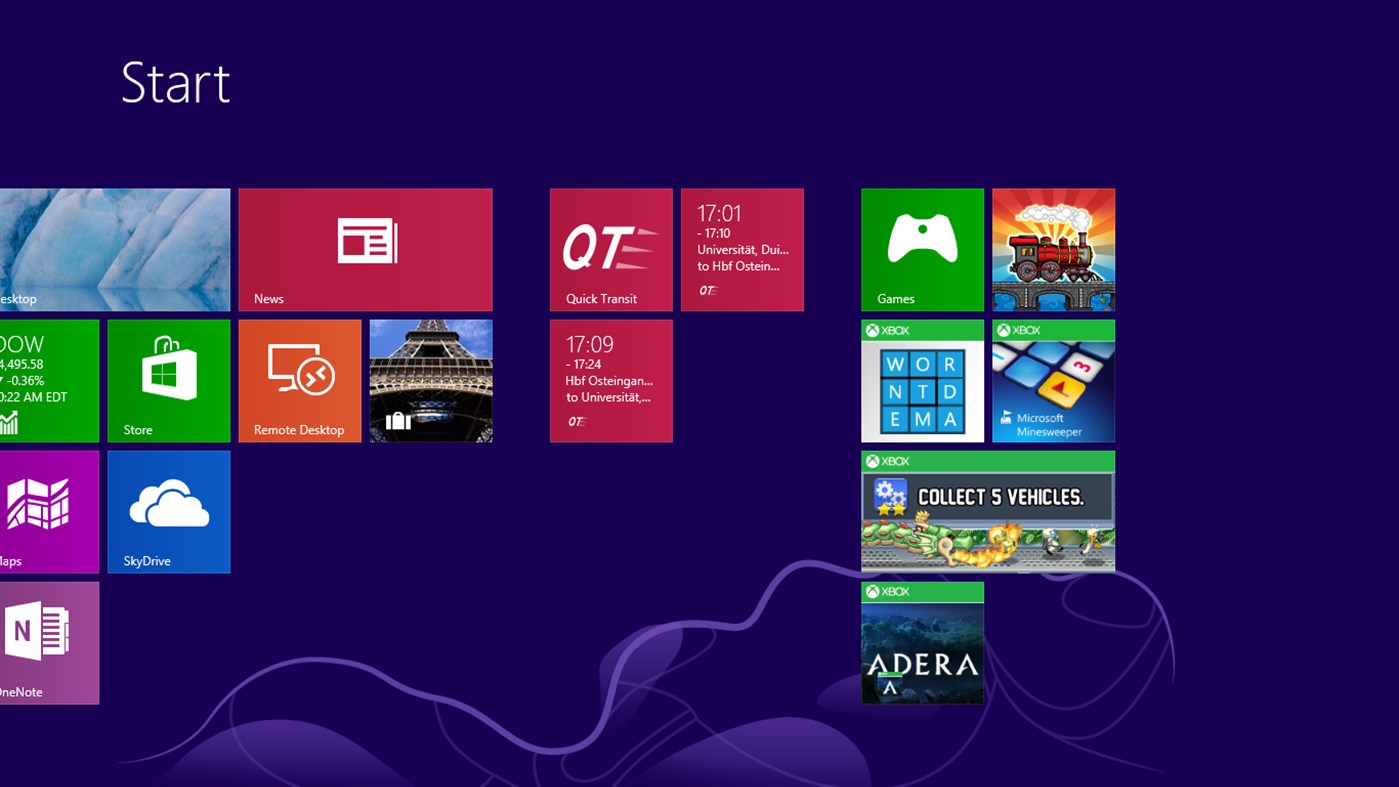This screenshot has height=787, width=1399.
Task: Open the 17:09 Hbf Osteingang route tile
Action: tap(610, 380)
